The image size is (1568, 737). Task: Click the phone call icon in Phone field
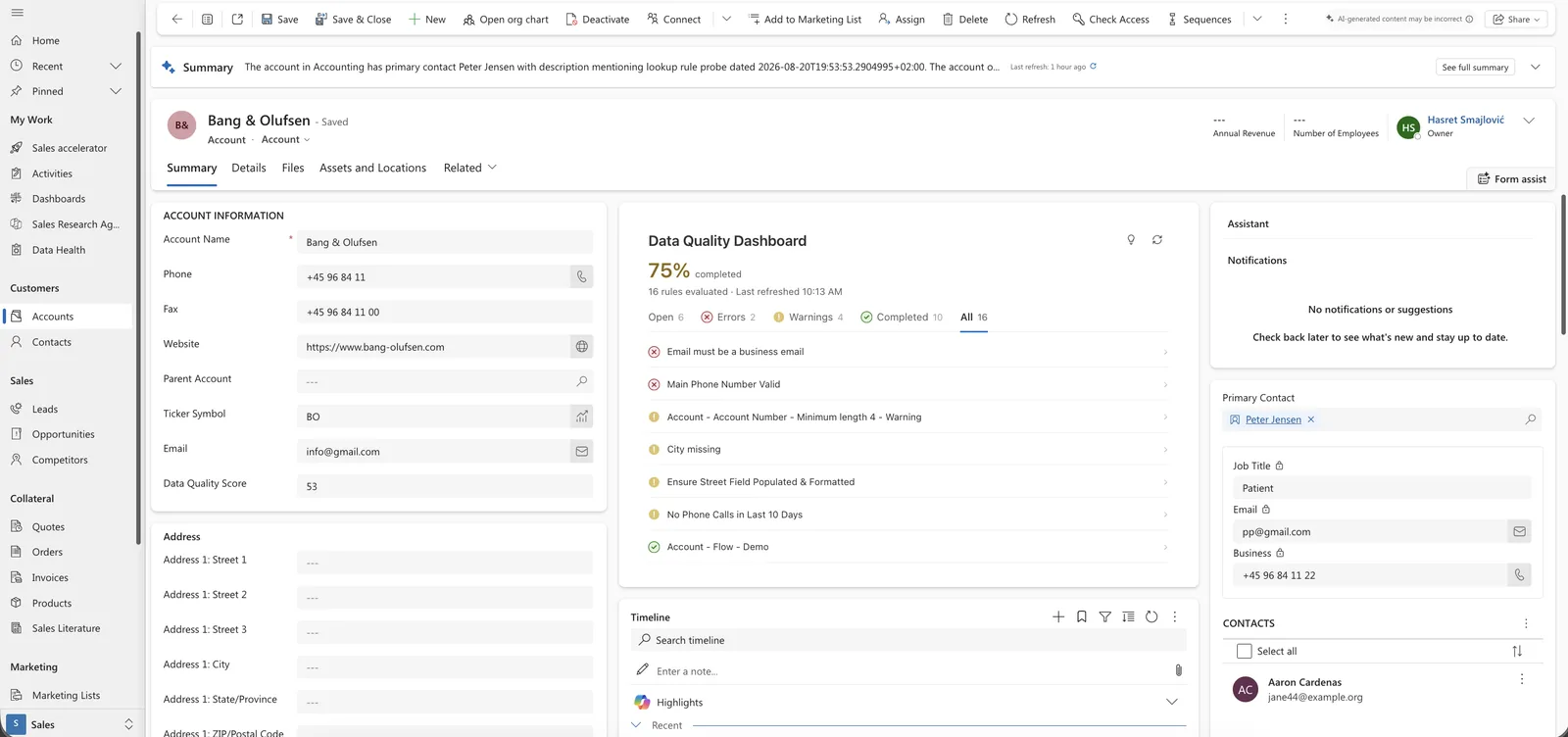click(x=581, y=277)
